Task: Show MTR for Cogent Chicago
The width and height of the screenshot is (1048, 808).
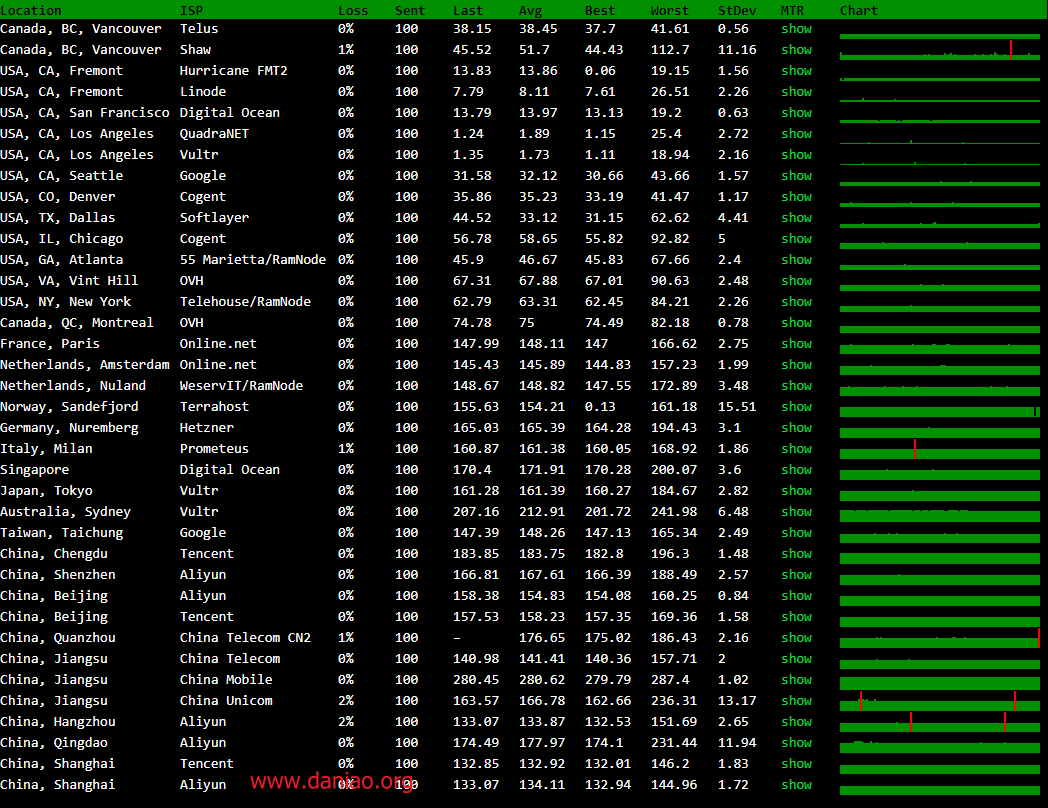Action: click(796, 239)
